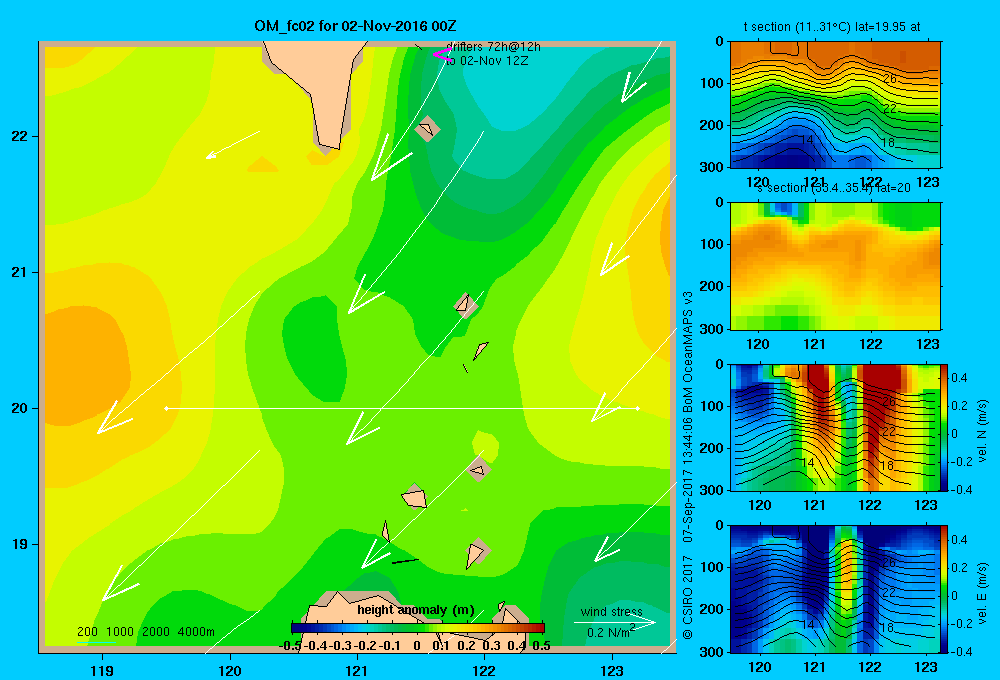Image resolution: width=1000 pixels, height=680 pixels.
Task: Click the 'wind stress' legend label
Action: tap(611, 611)
